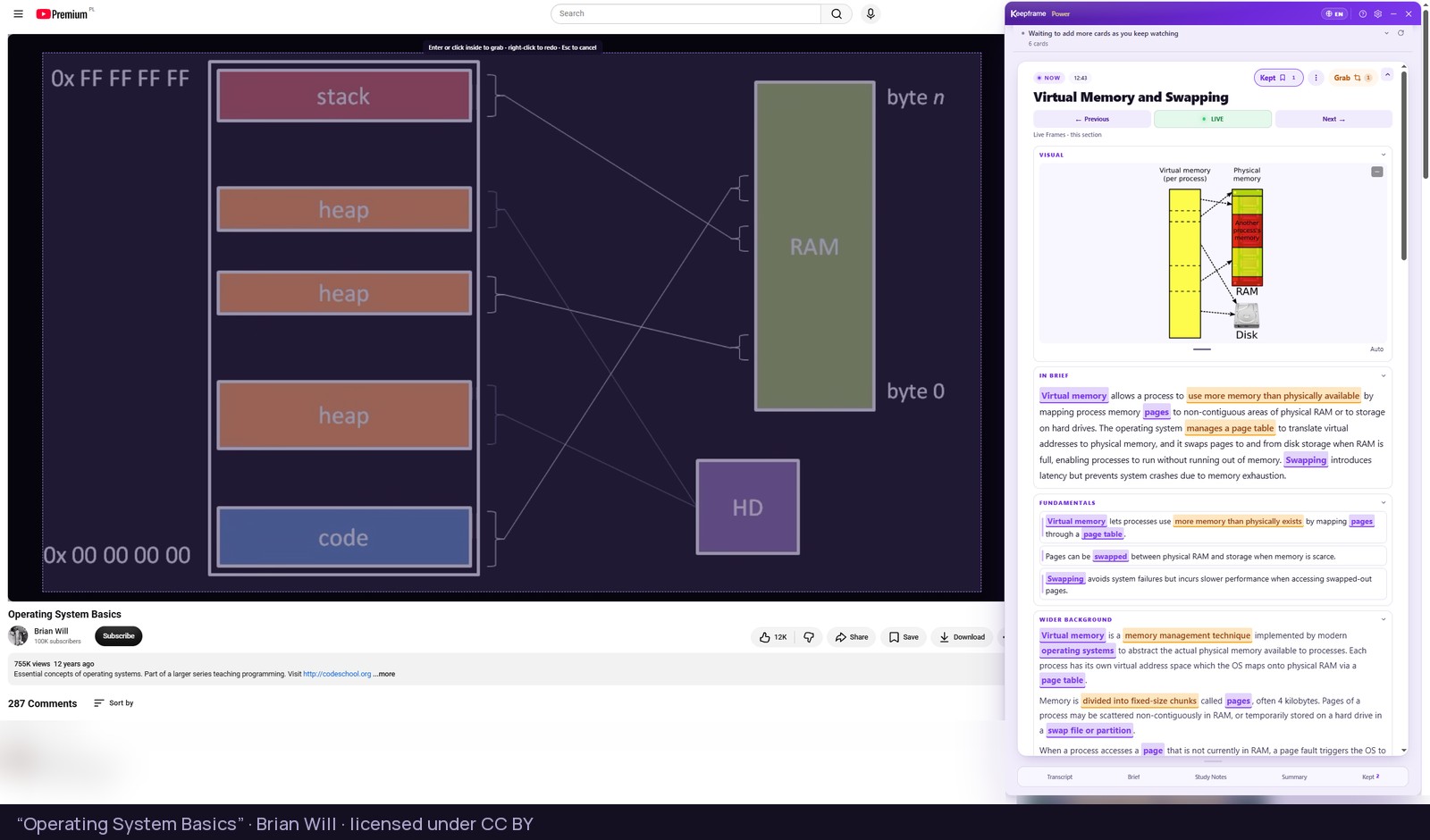Expand the waiting status chevron
The image size is (1430, 840).
[1387, 33]
